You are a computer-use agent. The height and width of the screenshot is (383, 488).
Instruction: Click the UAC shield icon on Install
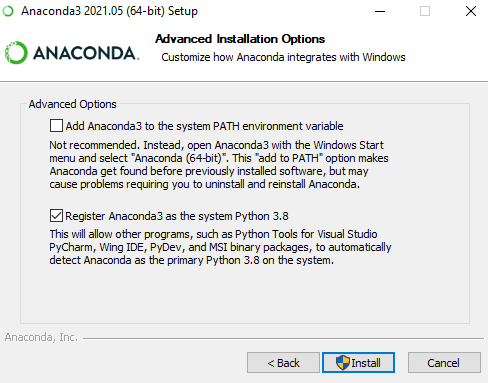[343, 363]
